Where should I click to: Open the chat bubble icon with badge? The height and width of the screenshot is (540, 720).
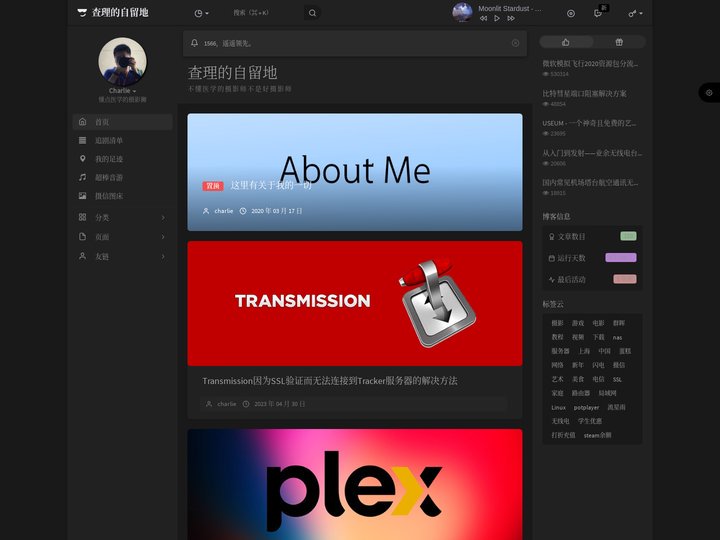[x=599, y=13]
